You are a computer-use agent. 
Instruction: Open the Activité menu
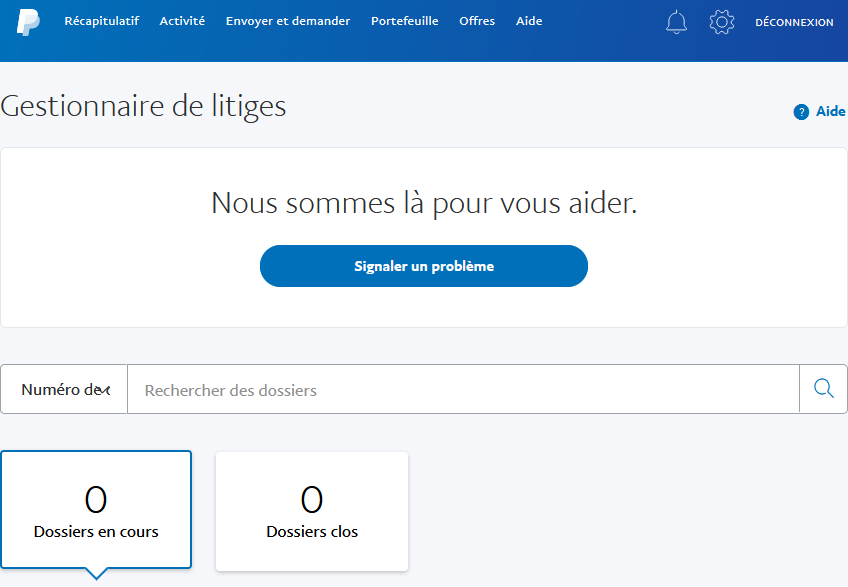point(181,20)
